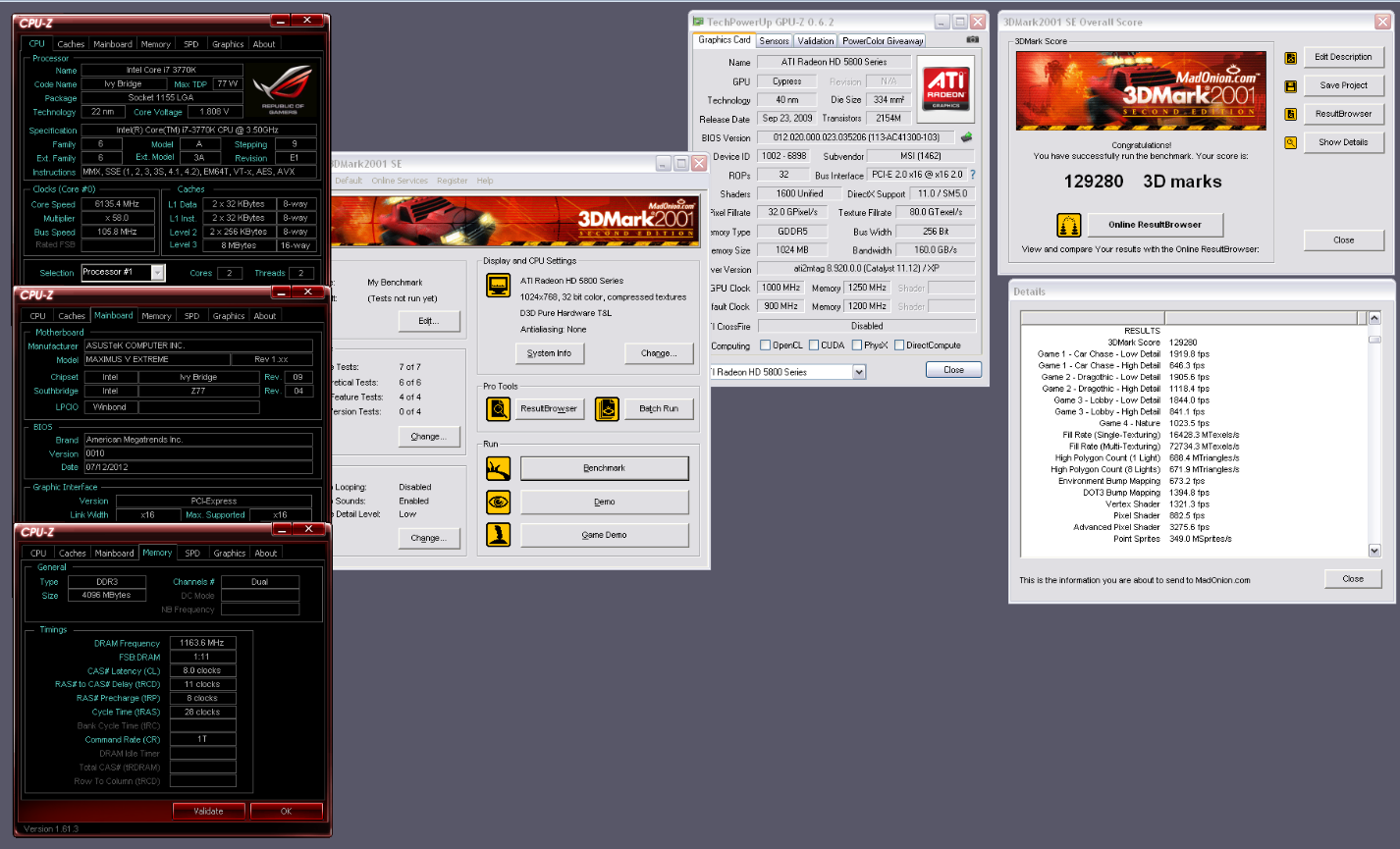Click the ATI Radeon logo in GPU-Z
Image resolution: width=1400 pixels, height=849 pixels.
[945, 89]
